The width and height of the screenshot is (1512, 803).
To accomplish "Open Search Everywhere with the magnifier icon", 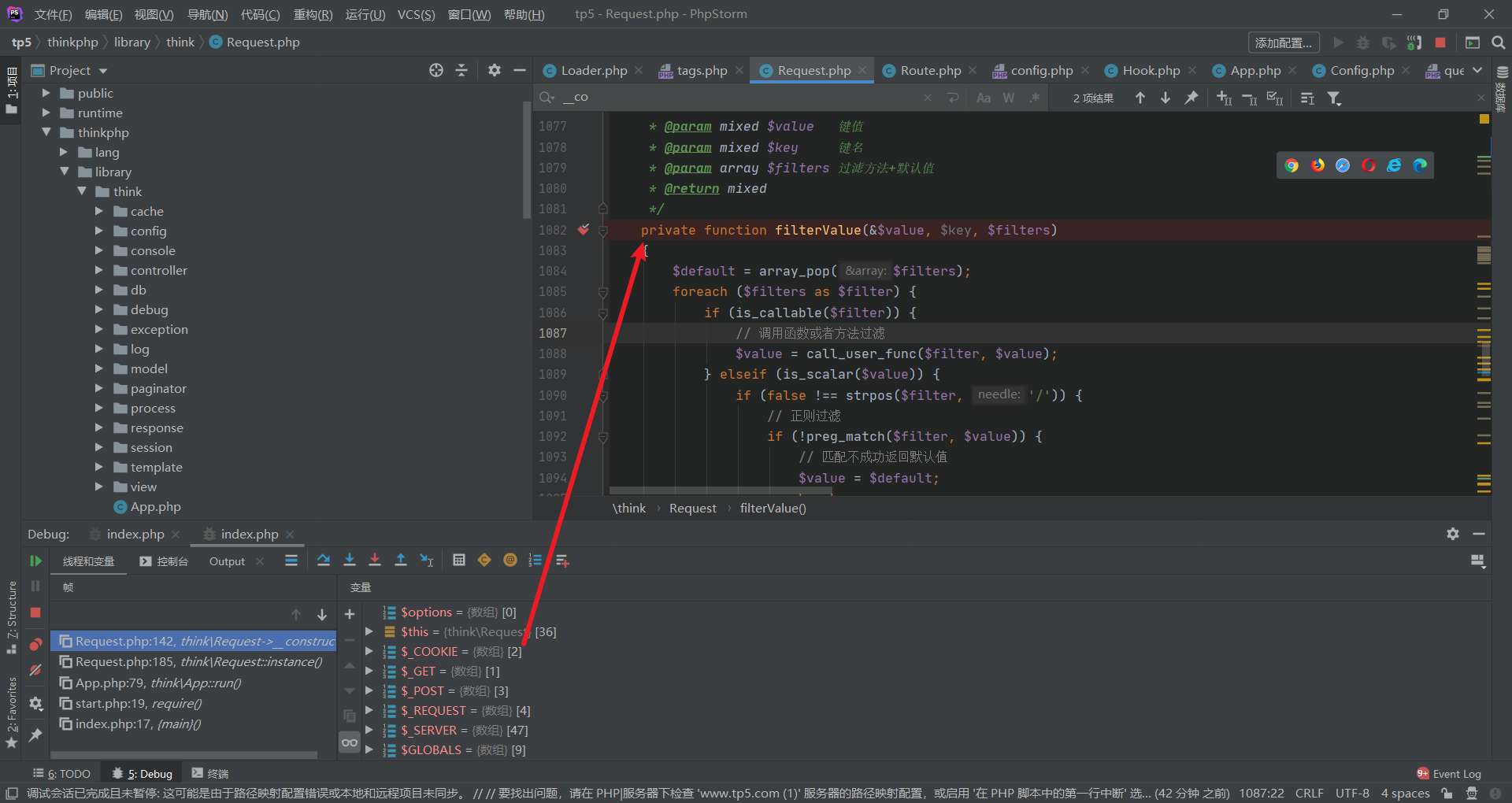I will pyautogui.click(x=1499, y=42).
